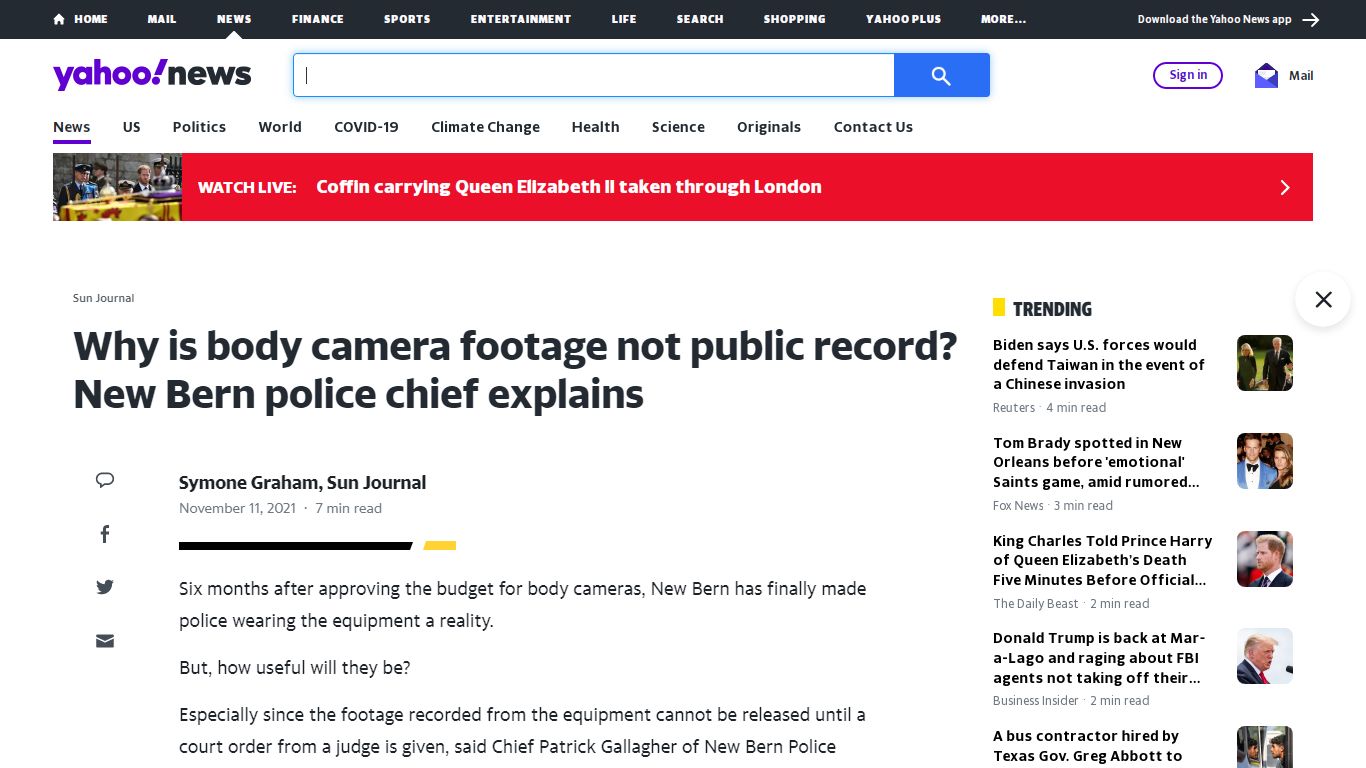Open Finance in the top navigation bar
The width and height of the screenshot is (1366, 768).
coord(318,19)
